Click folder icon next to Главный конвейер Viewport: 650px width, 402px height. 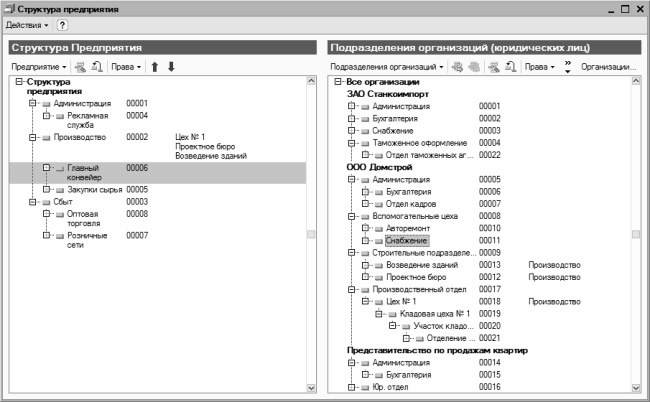click(x=59, y=168)
